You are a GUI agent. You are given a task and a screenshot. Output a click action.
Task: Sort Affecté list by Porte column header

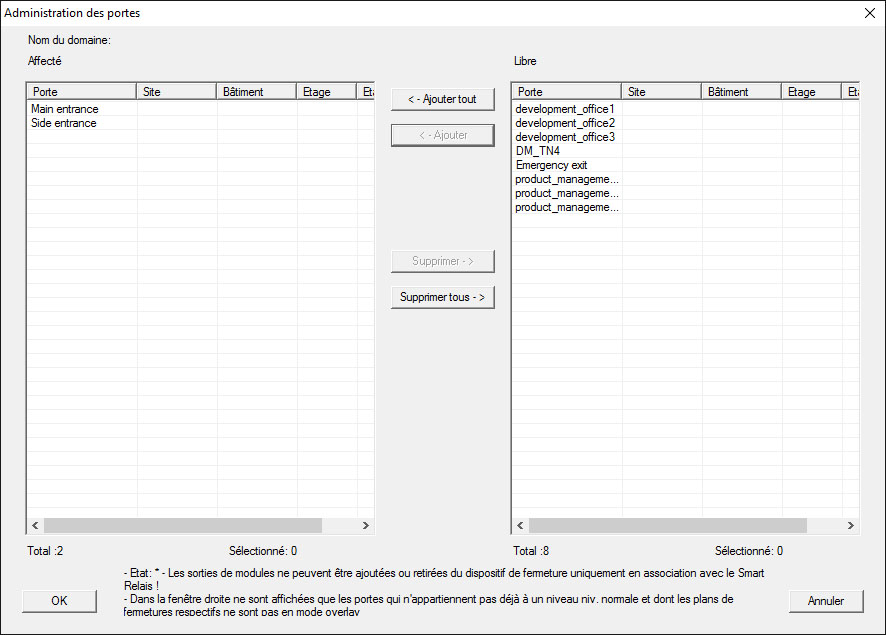tap(81, 92)
